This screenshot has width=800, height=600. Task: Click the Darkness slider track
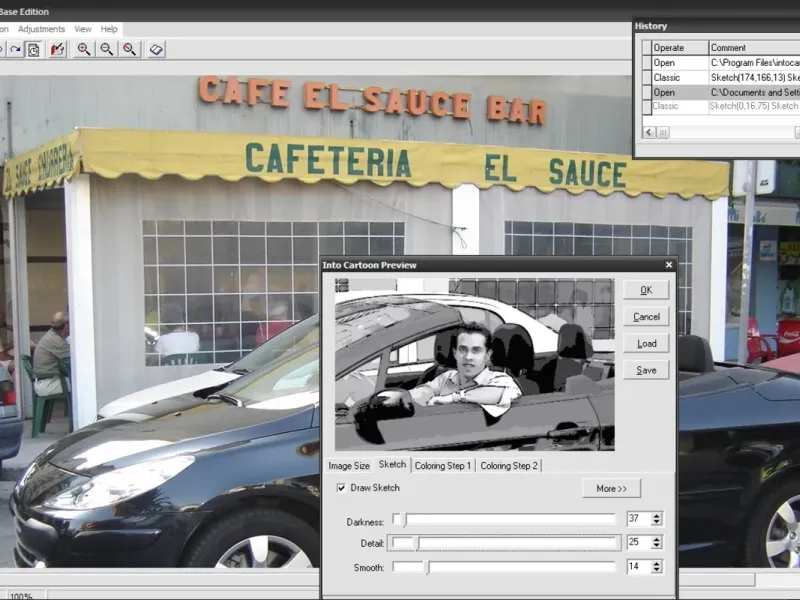[504, 519]
